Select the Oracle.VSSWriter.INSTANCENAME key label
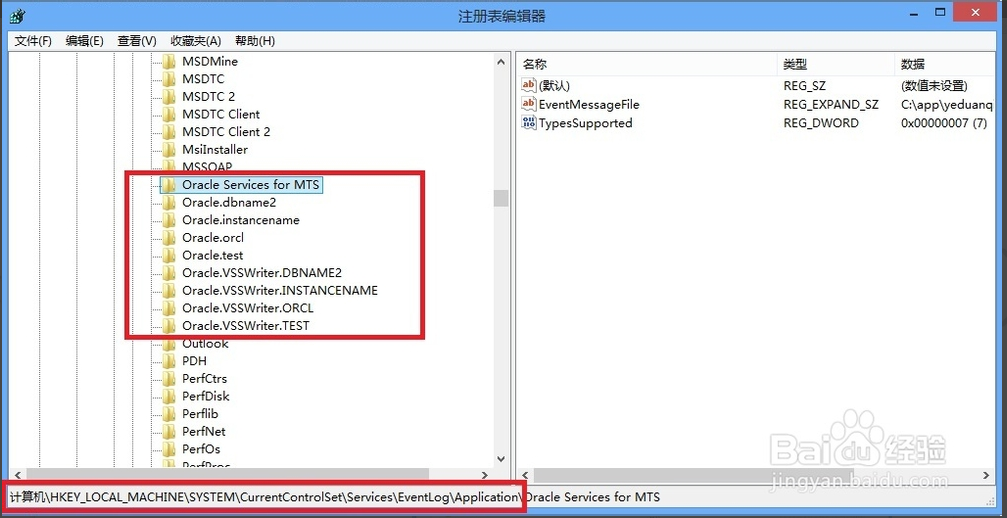 coord(280,291)
